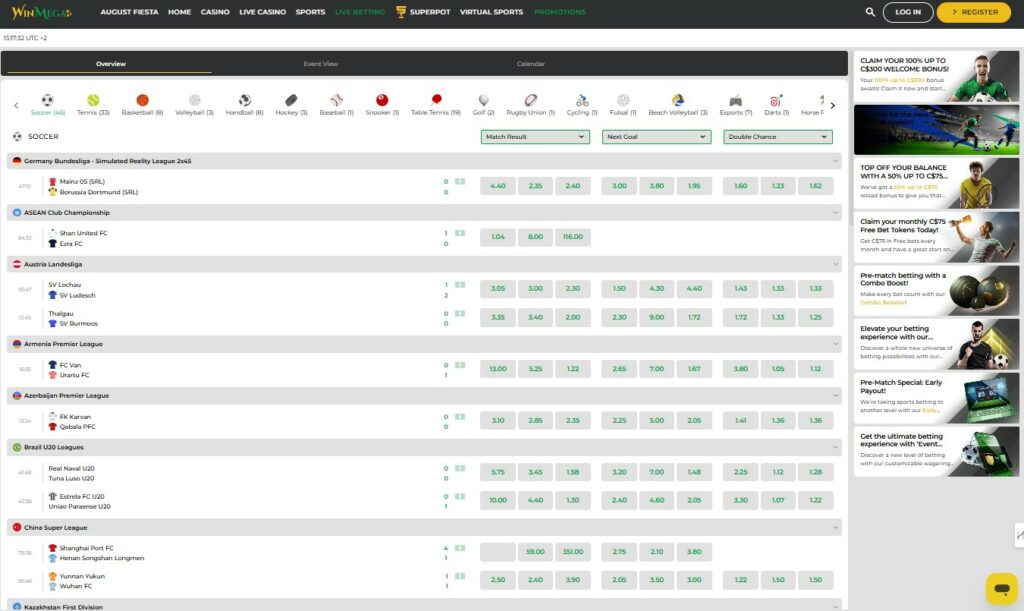Select the Basketball sport icon
This screenshot has width=1024, height=611.
coord(142,100)
